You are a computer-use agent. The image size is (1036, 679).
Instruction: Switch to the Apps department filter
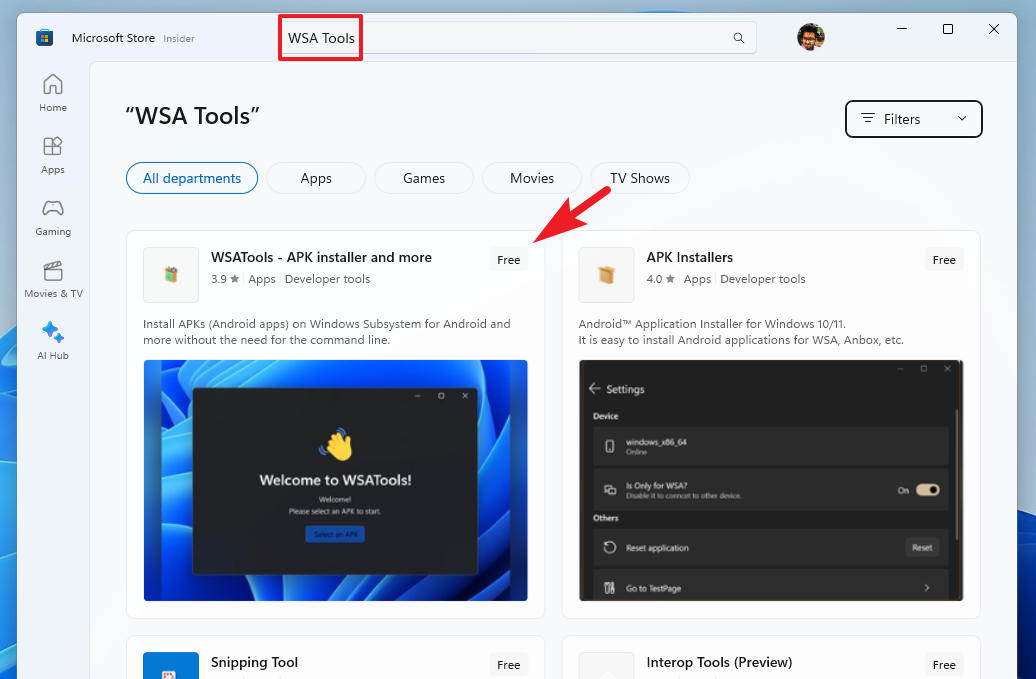(x=316, y=178)
